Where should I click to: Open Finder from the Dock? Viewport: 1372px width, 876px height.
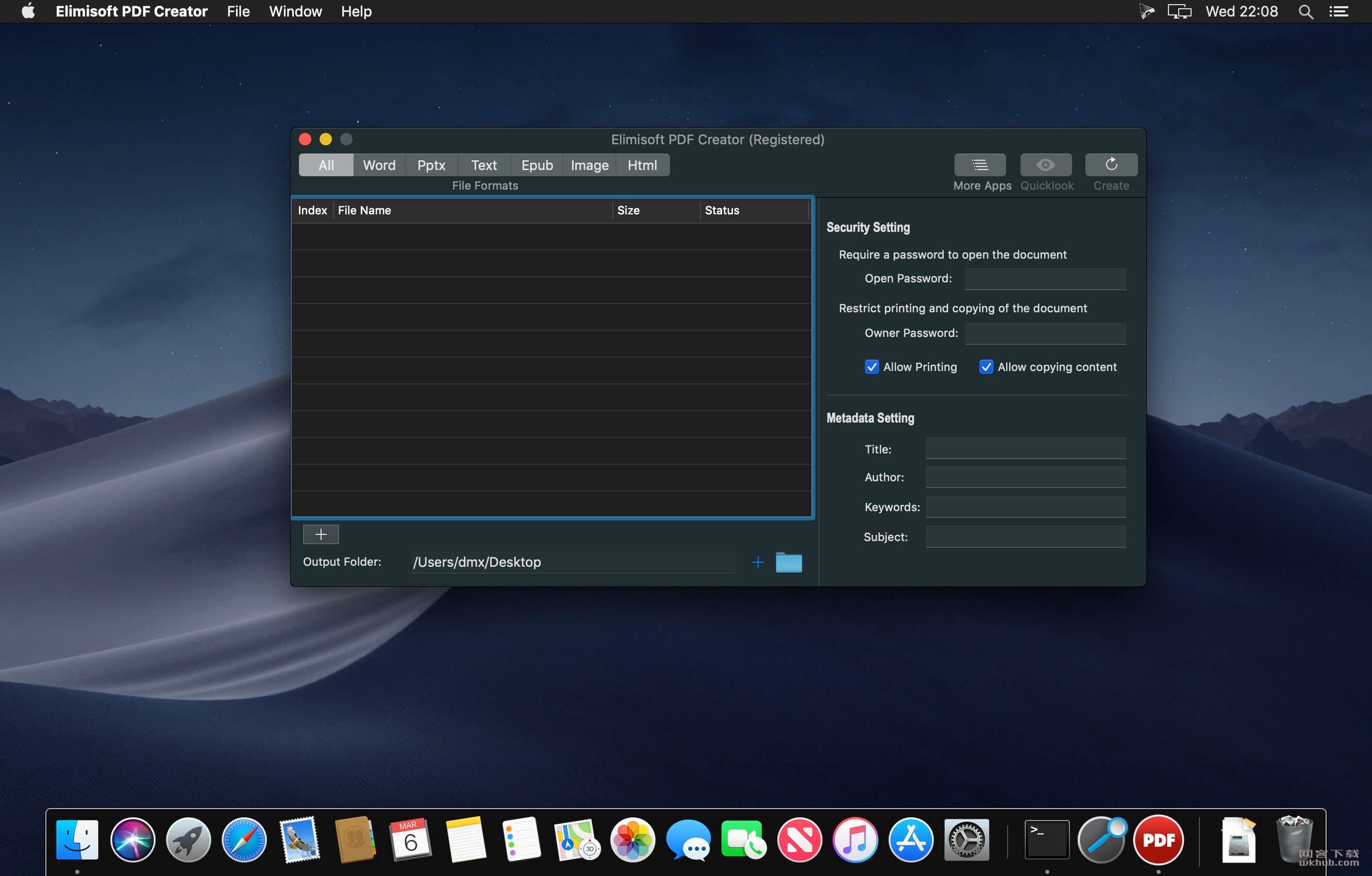[x=77, y=839]
